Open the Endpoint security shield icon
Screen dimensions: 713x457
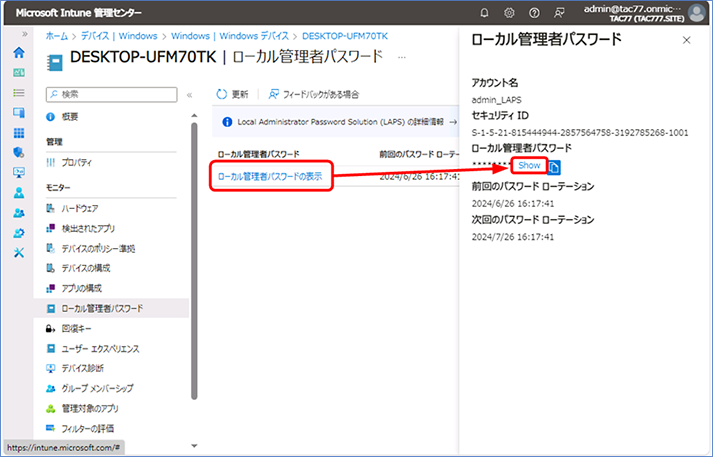click(x=19, y=152)
